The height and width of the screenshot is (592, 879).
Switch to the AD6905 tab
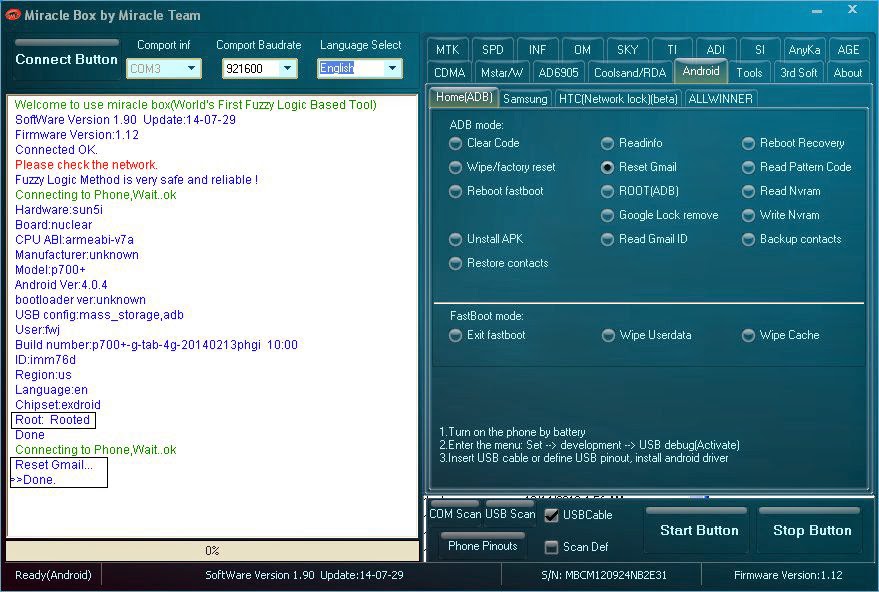coord(558,73)
